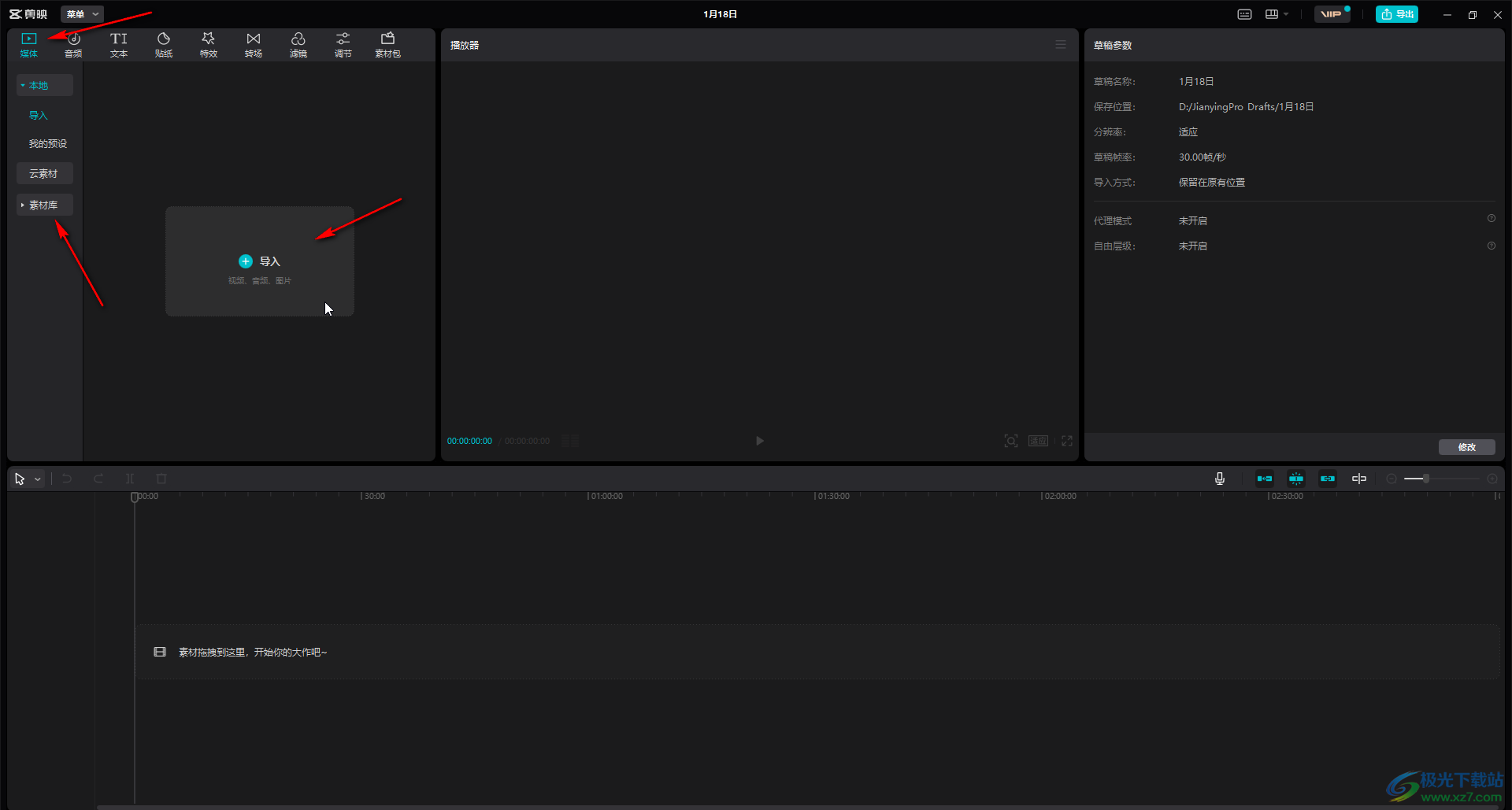Switch to the 特效 effects tab

click(209, 45)
